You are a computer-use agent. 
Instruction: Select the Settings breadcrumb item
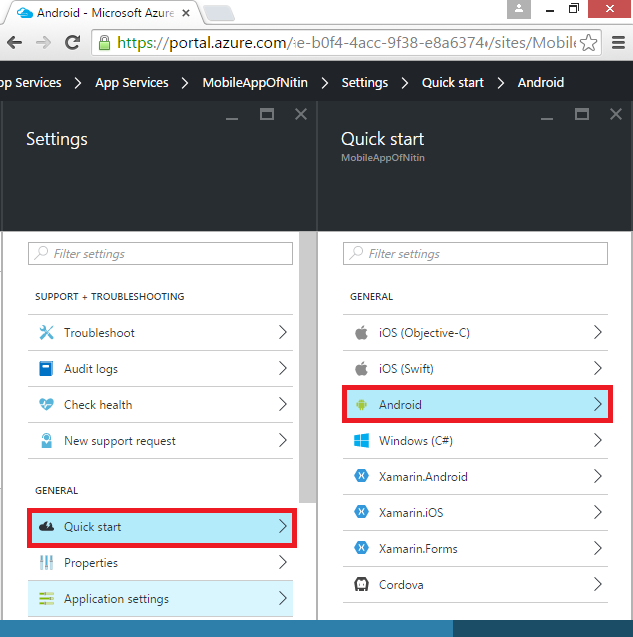click(x=364, y=83)
